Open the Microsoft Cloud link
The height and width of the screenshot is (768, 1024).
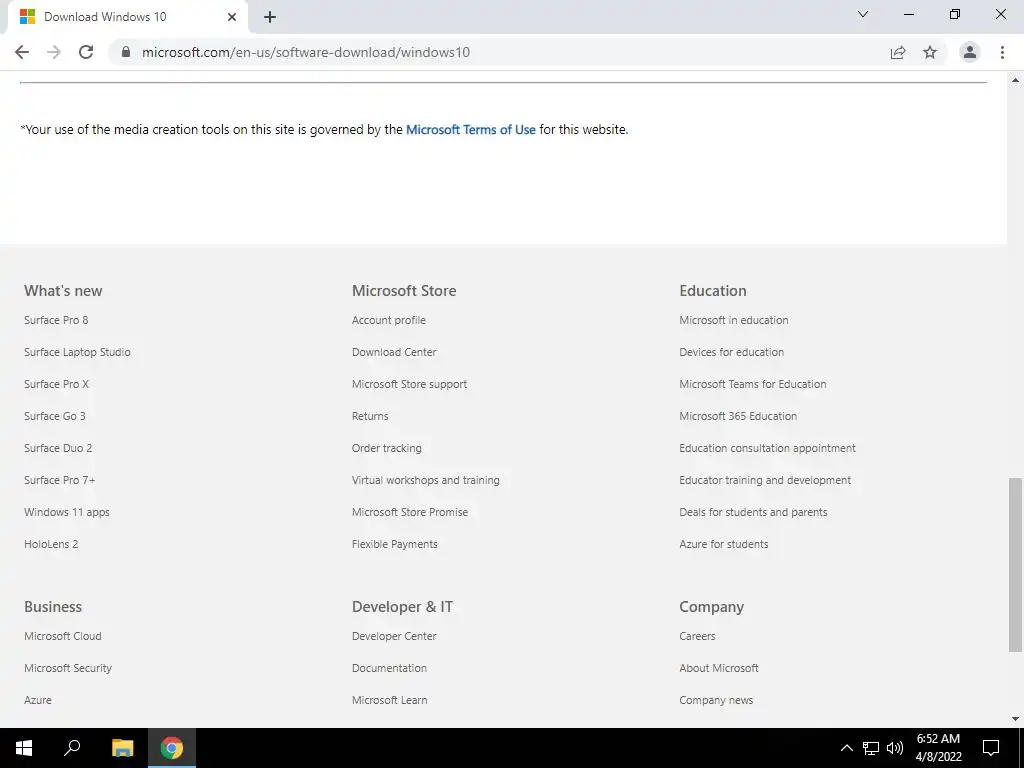pos(63,636)
